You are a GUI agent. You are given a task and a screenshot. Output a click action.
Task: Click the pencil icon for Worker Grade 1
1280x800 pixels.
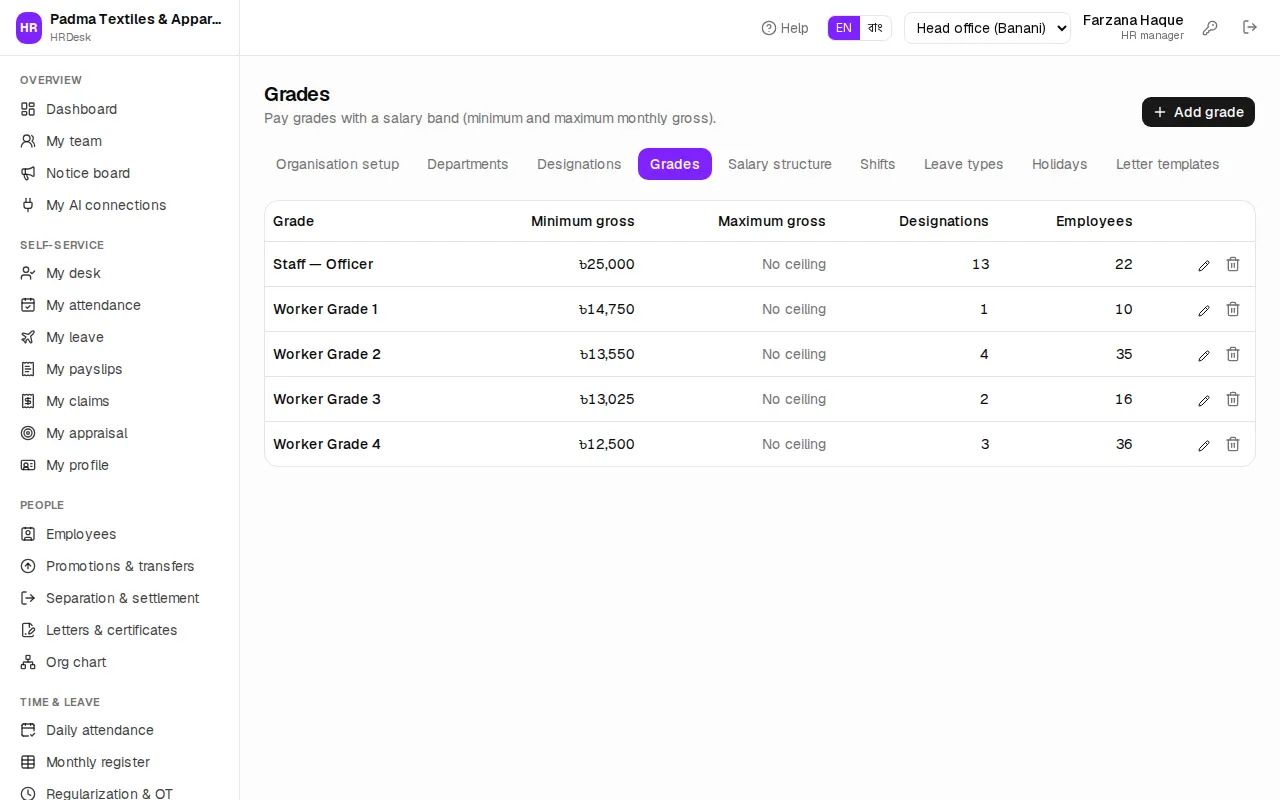[x=1204, y=310]
